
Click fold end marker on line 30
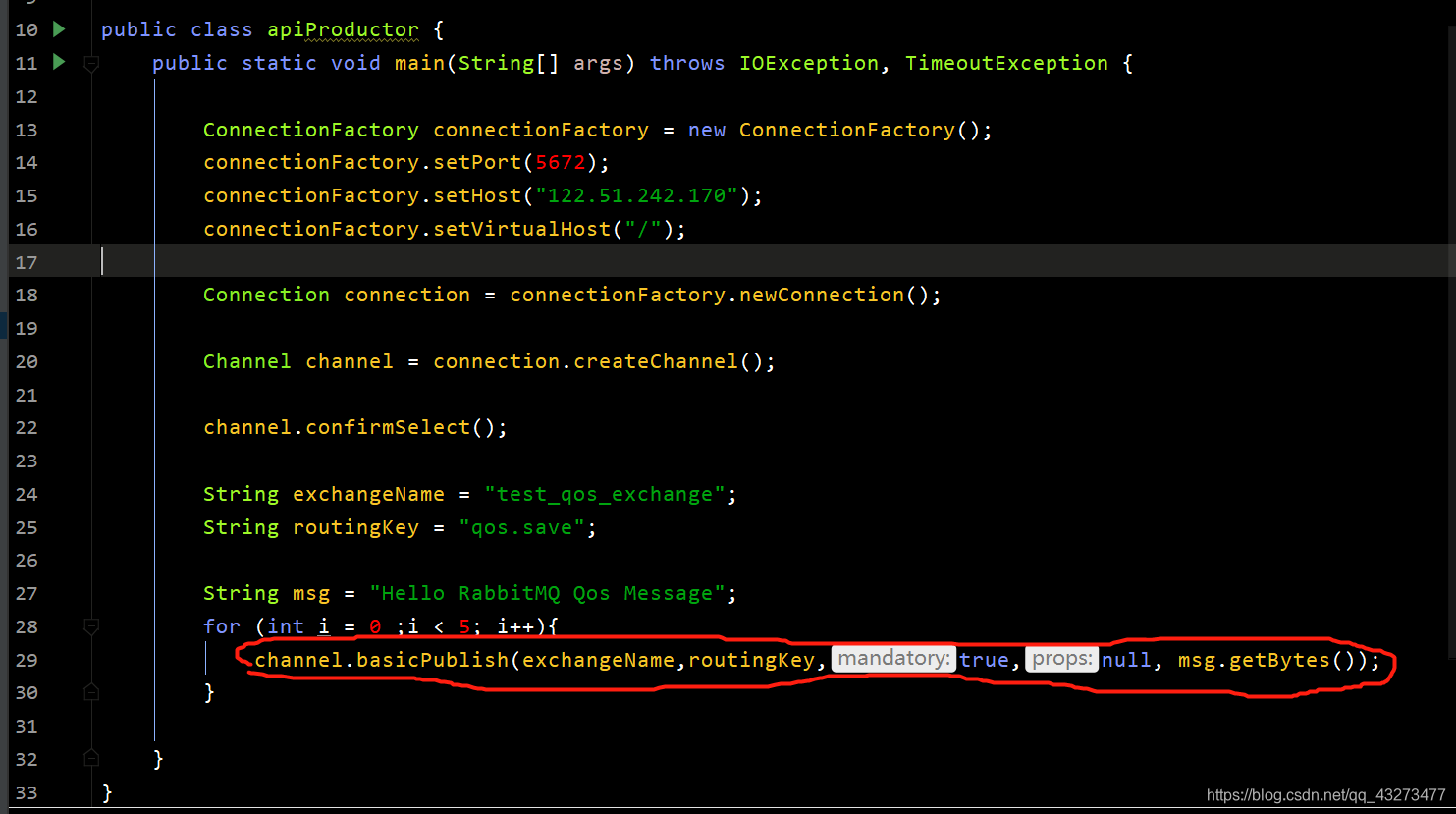(91, 692)
